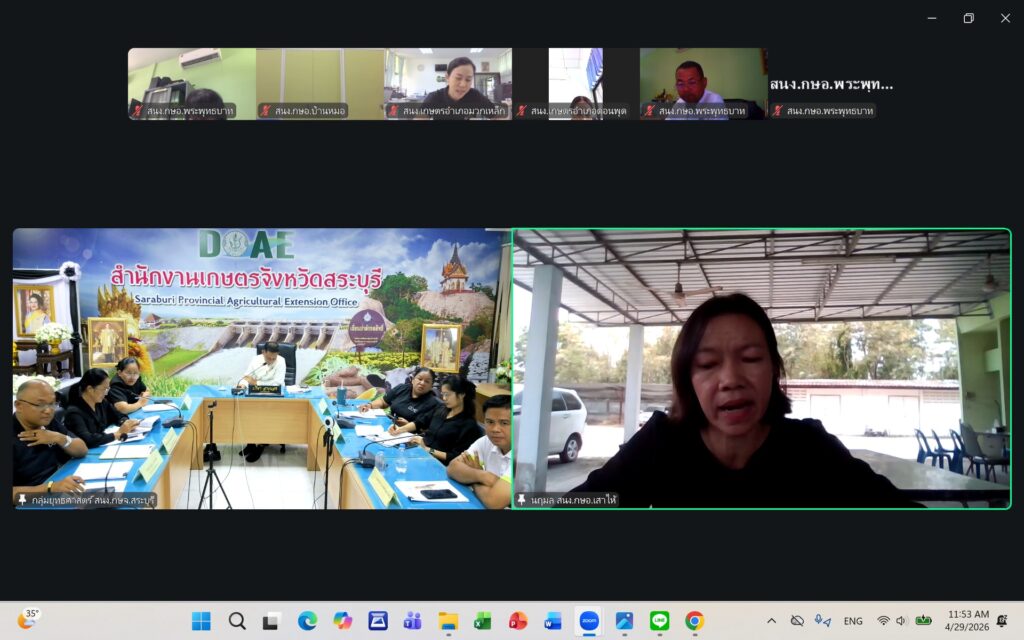Open the ENG input language switcher
1024x640 pixels.
pyautogui.click(x=853, y=621)
